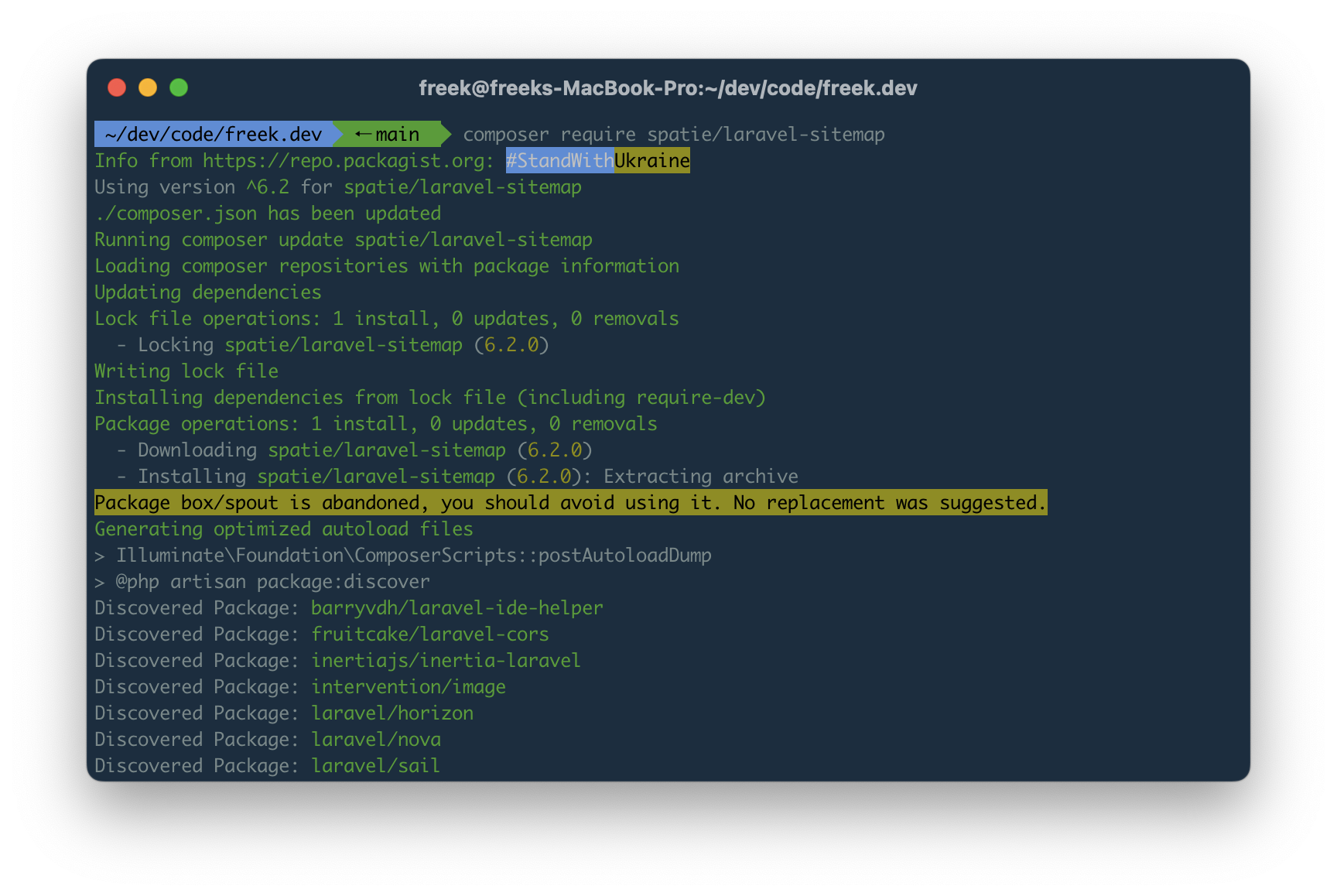This screenshot has height=896, width=1337.
Task: Click 'Running composer update' line
Action: [x=344, y=240]
